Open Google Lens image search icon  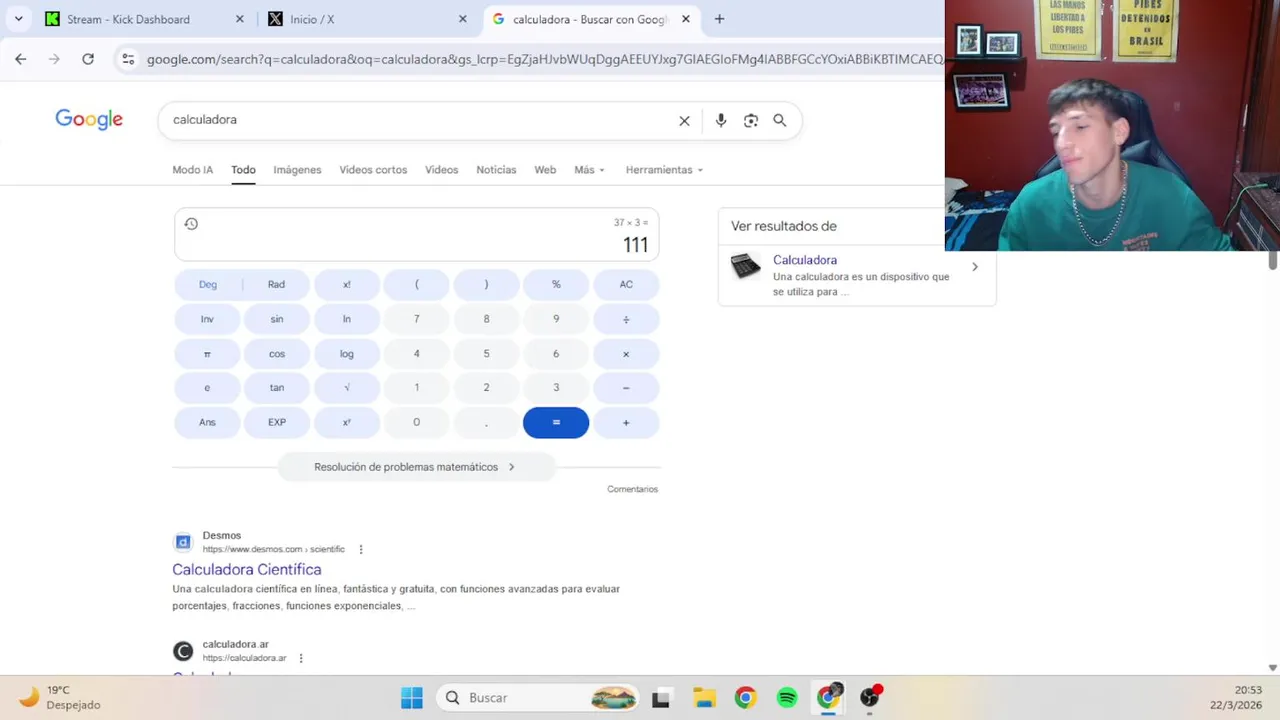pyautogui.click(x=751, y=121)
